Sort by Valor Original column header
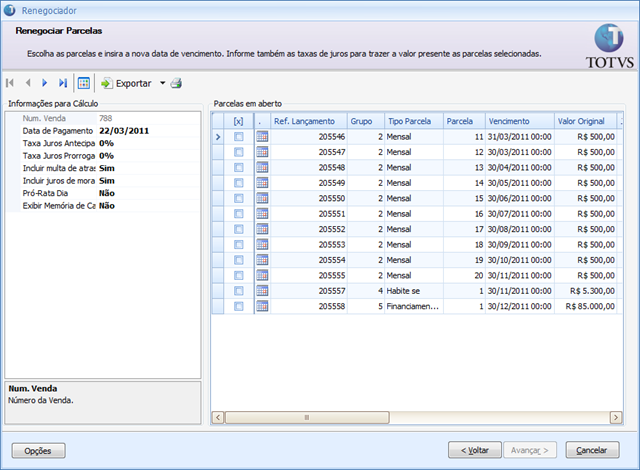This screenshot has height=470, width=640. 585,121
